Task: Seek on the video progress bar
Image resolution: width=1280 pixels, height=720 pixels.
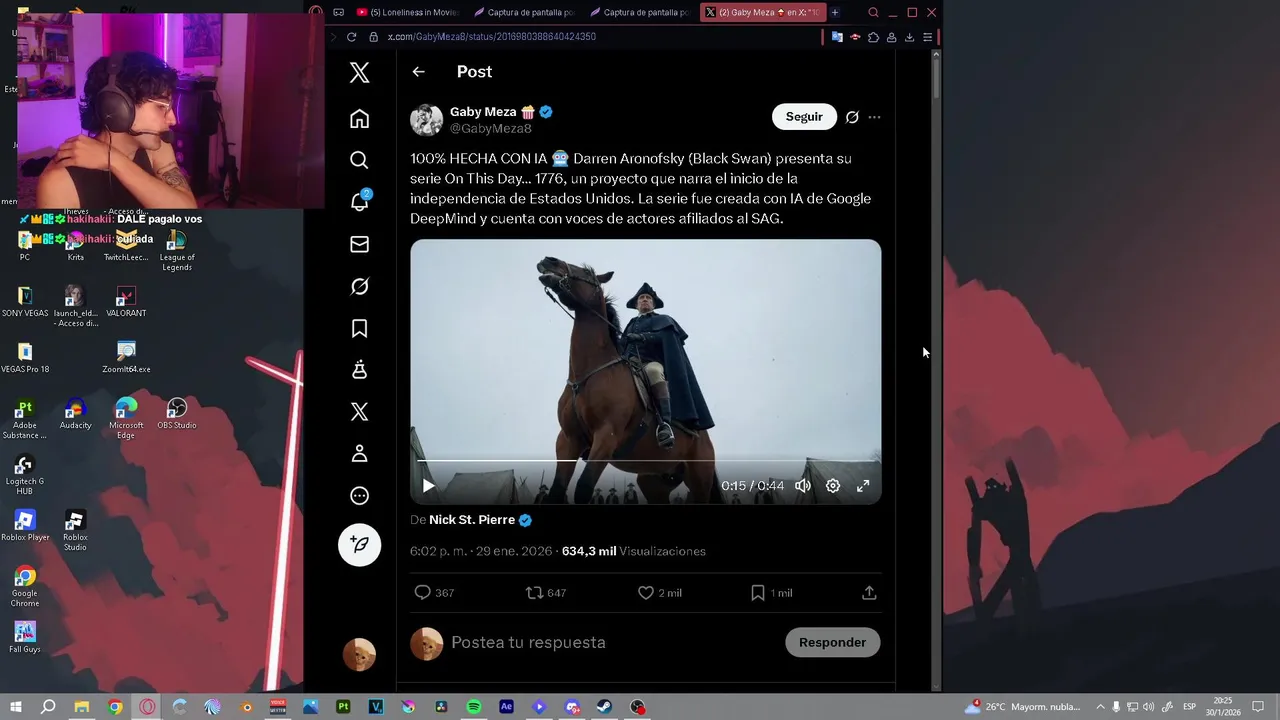Action: (646, 461)
